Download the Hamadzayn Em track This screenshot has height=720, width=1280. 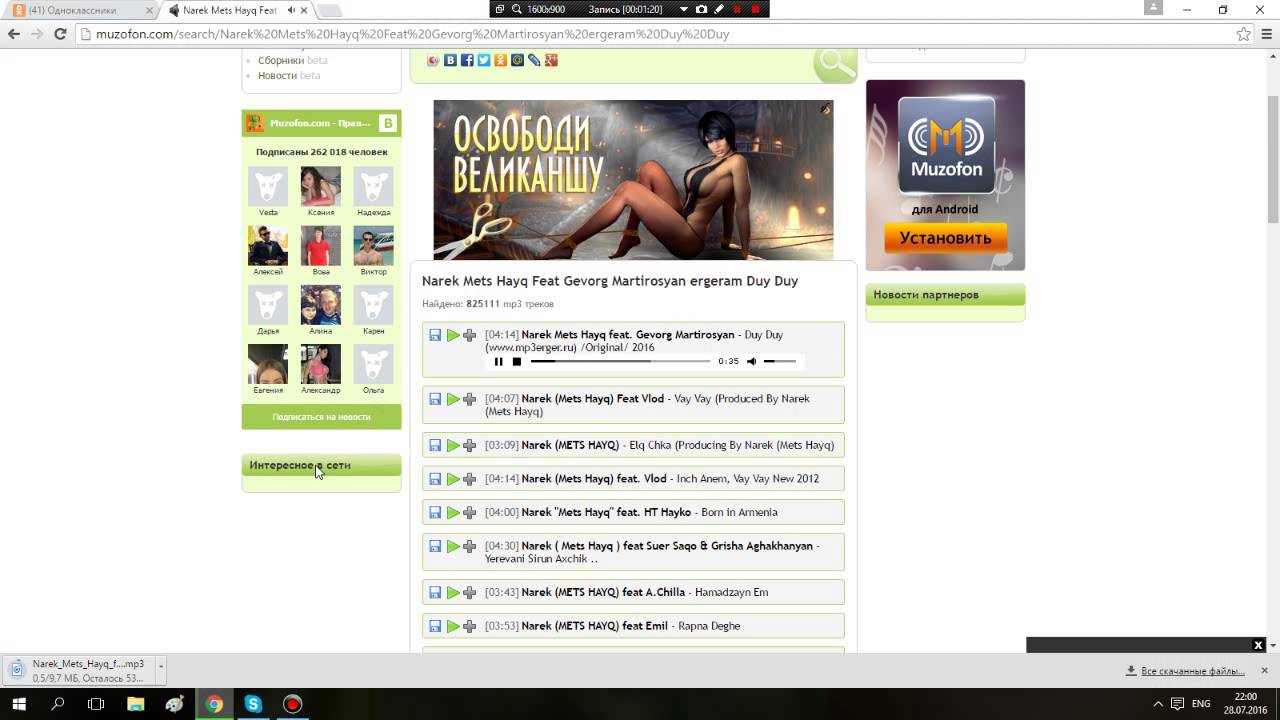coord(435,592)
